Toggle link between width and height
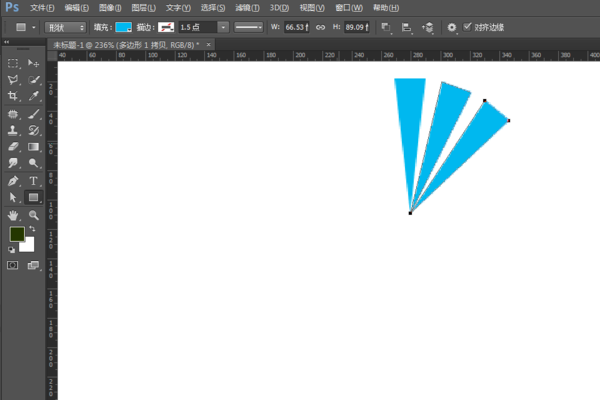The height and width of the screenshot is (400, 600). tap(320, 28)
